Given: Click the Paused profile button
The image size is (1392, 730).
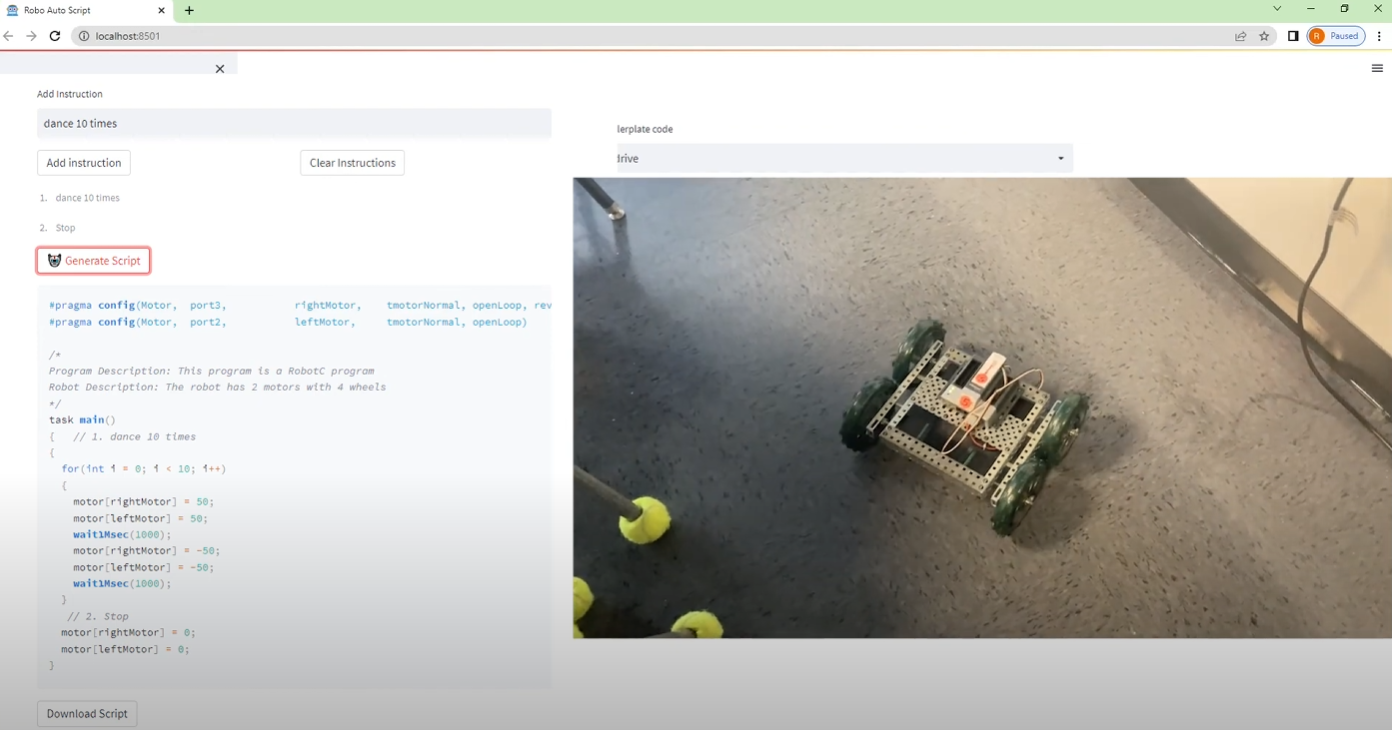Looking at the screenshot, I should [1336, 36].
